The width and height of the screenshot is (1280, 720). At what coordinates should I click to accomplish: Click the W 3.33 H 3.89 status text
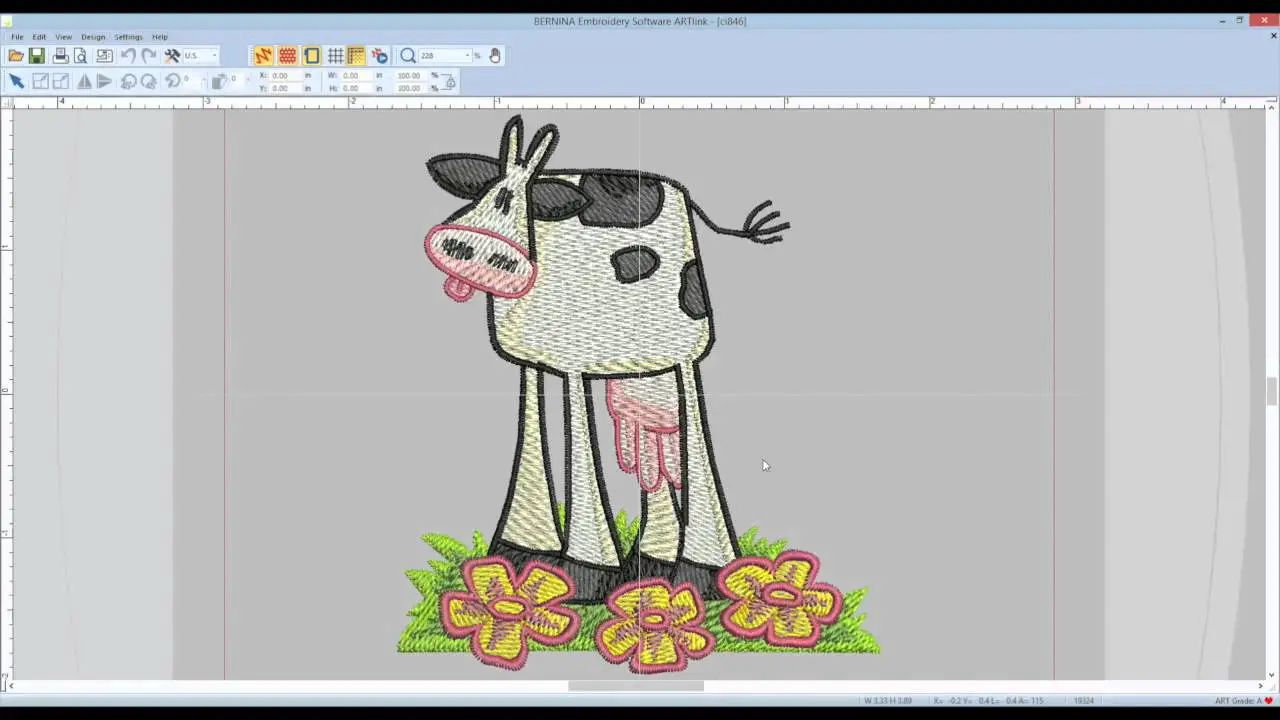coord(888,701)
